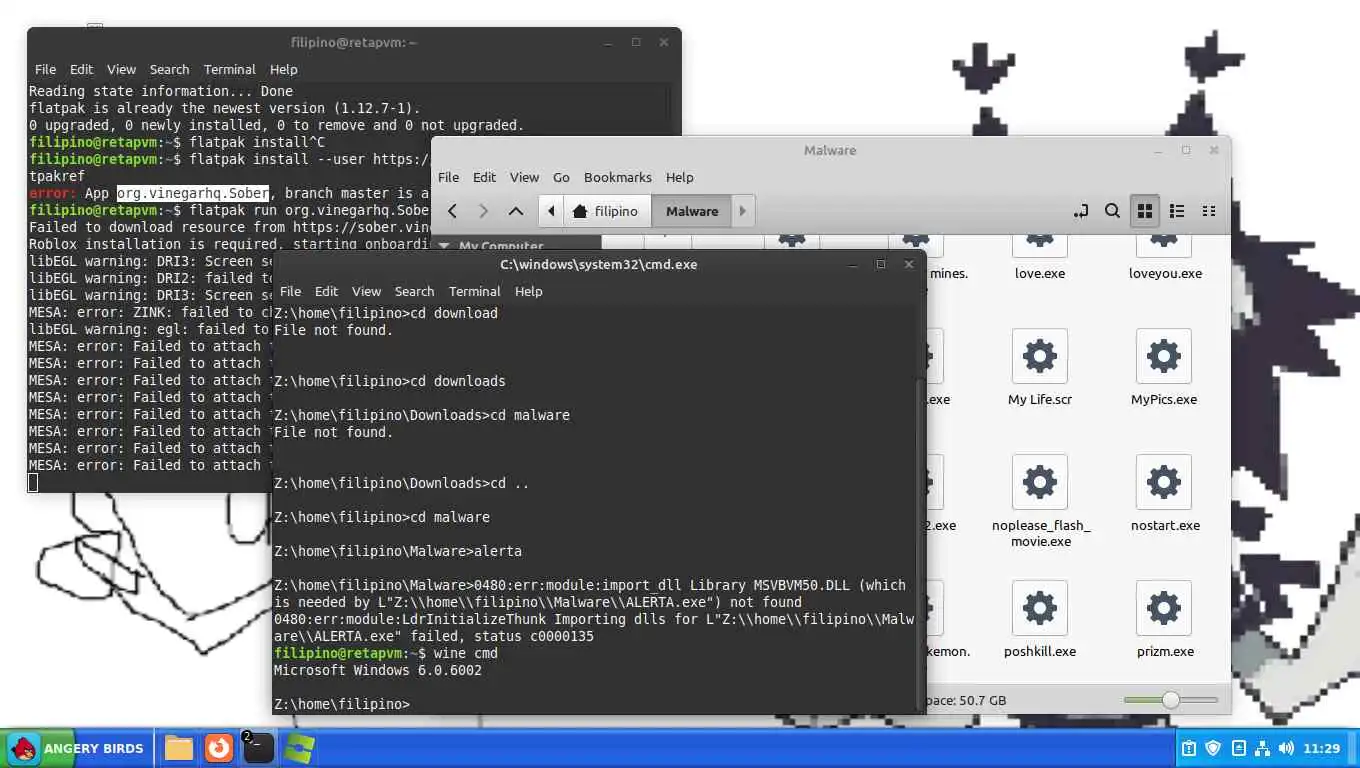Go forward in Malware file manager
The width and height of the screenshot is (1360, 768).
click(483, 211)
